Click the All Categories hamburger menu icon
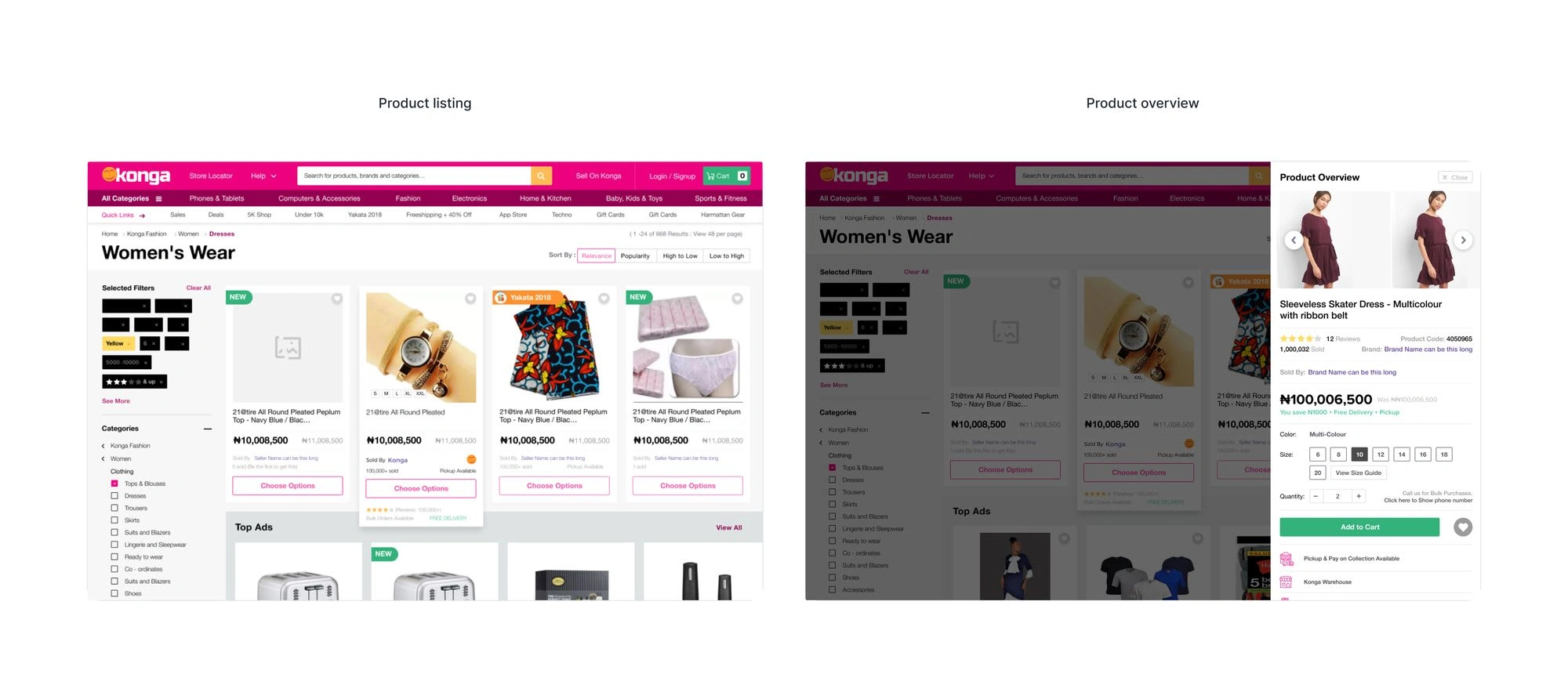The width and height of the screenshot is (1568, 681). coord(158,198)
